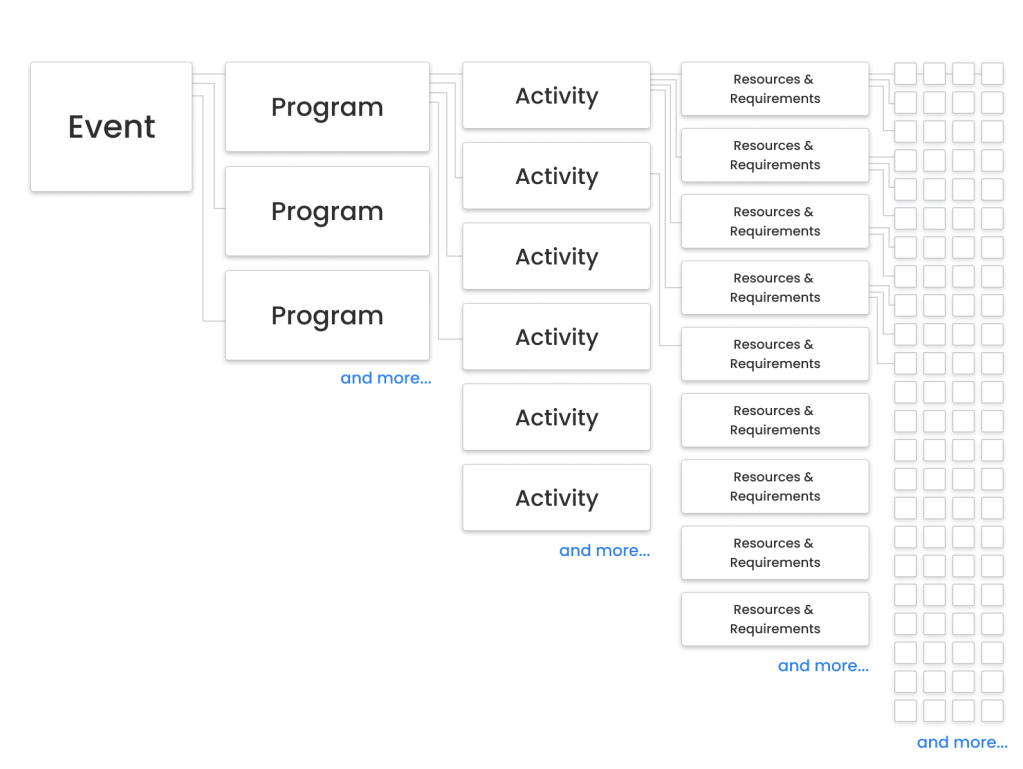Click top-left small square in the grid

(905, 73)
